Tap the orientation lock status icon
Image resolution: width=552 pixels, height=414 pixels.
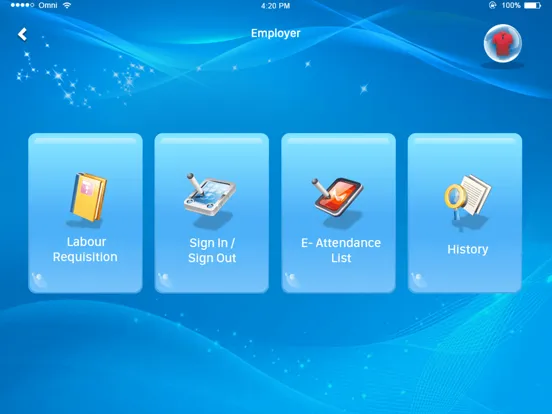tap(493, 5)
